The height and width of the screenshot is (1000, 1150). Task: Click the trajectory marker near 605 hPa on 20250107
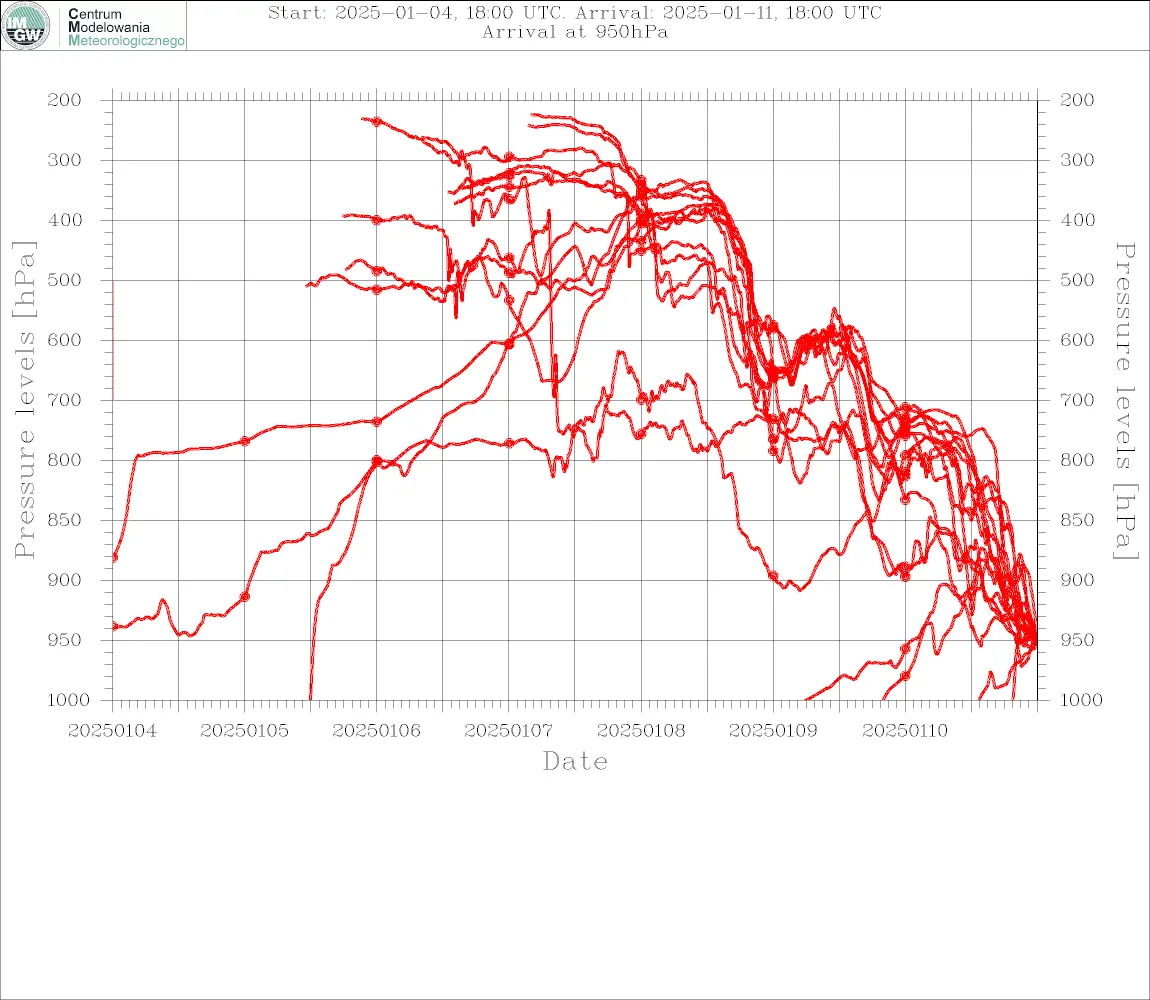(509, 344)
